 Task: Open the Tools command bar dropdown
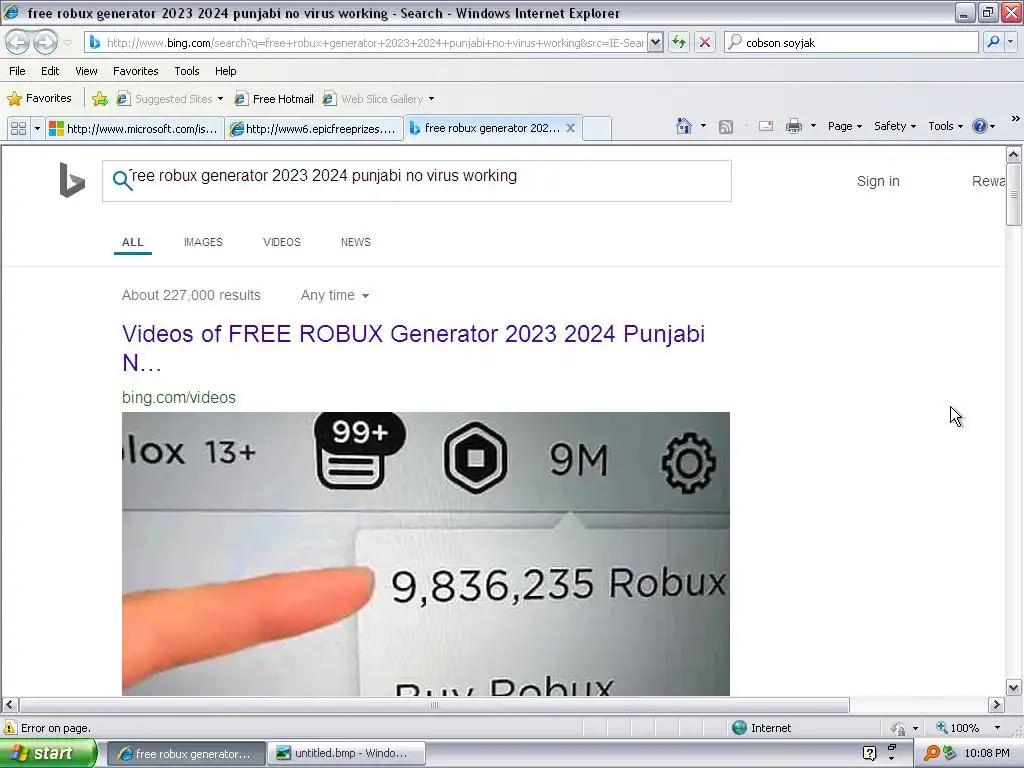945,126
